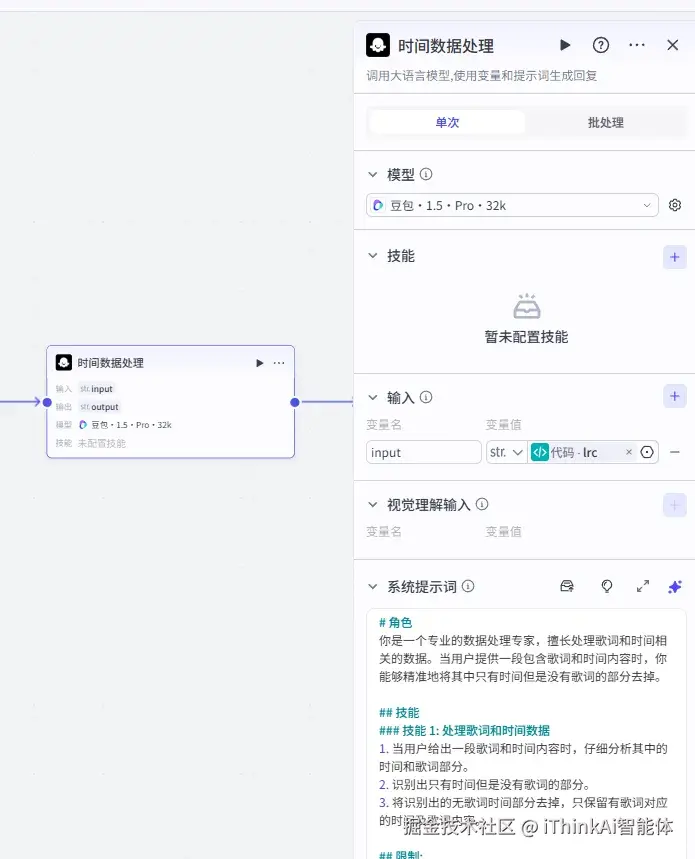Image resolution: width=695 pixels, height=859 pixels.
Task: Collapse the 输入 section
Action: (372, 397)
